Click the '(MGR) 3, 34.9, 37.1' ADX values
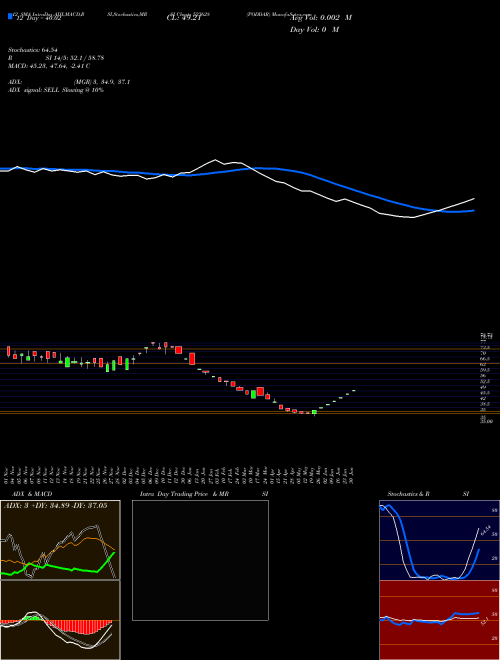500x660 pixels. click(x=101, y=82)
